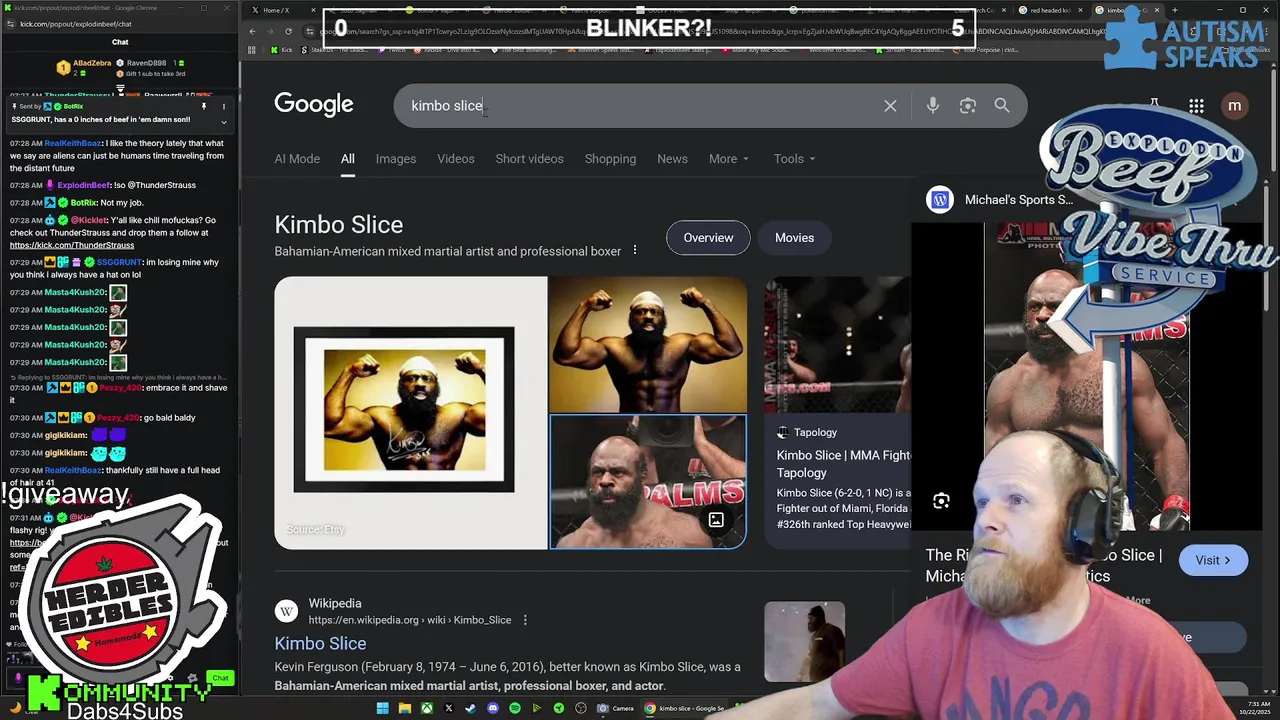The image size is (1280, 720).
Task: Open the Camera app on taskbar
Action: pyautogui.click(x=617, y=708)
